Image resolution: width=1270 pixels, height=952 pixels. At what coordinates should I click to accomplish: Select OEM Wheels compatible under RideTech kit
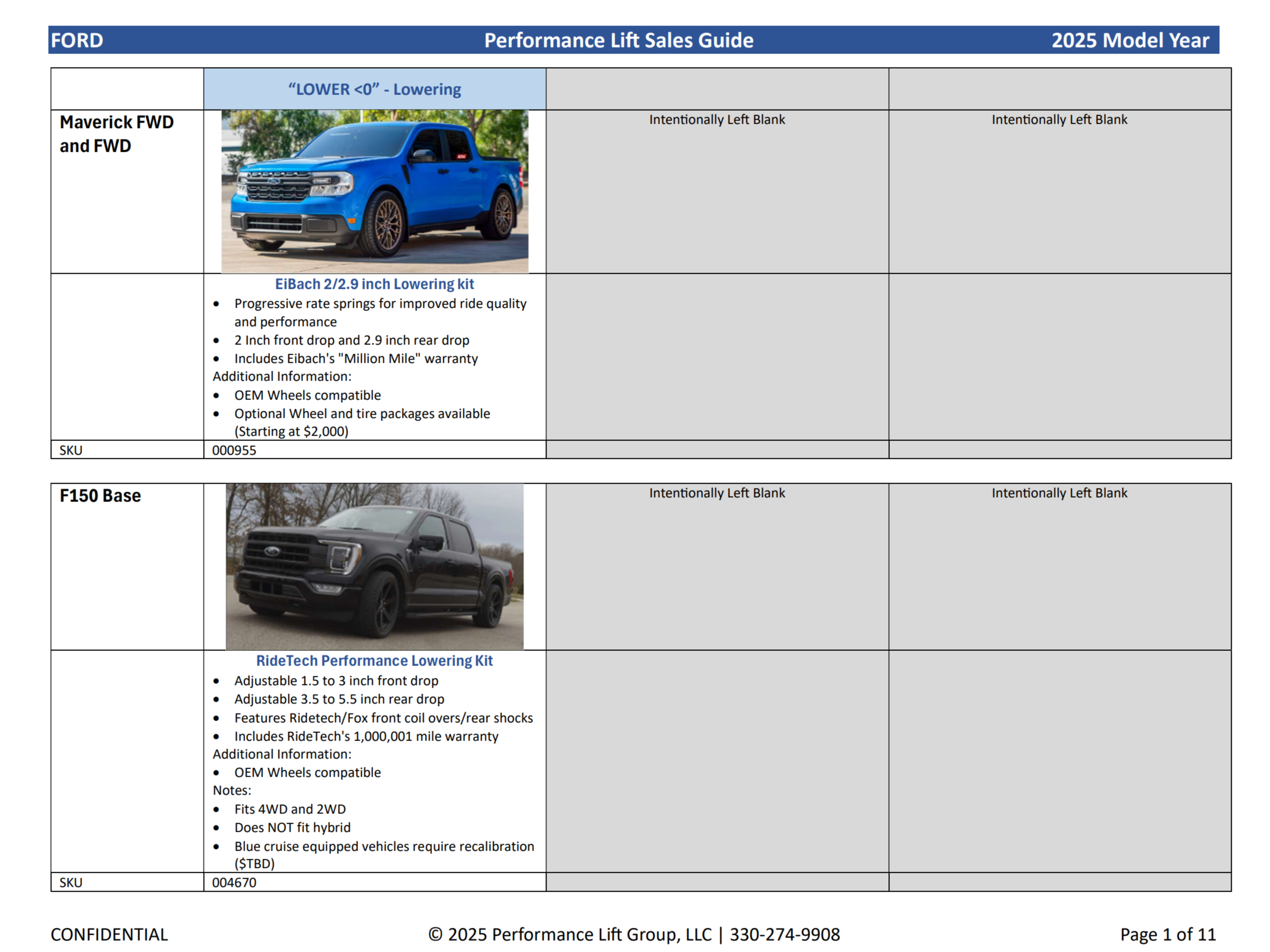coord(307,772)
